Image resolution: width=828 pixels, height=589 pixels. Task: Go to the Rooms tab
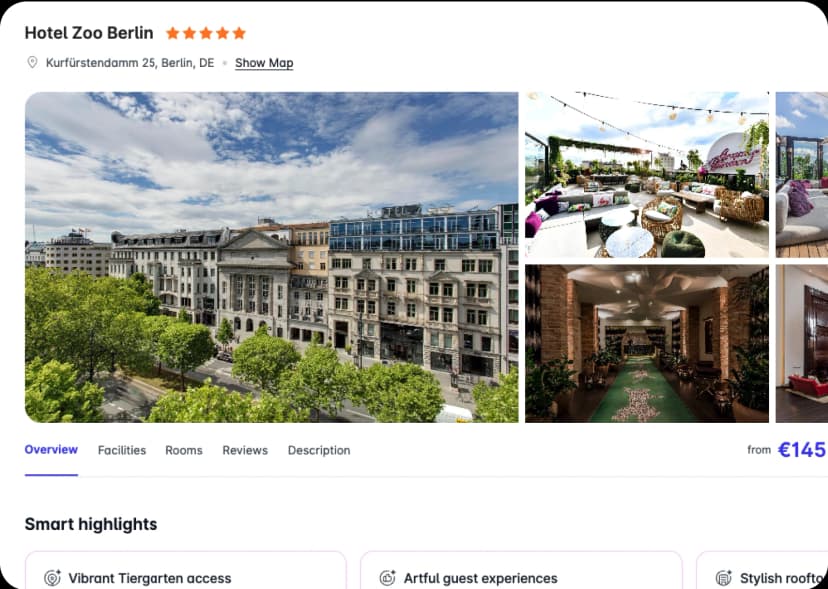click(x=184, y=450)
